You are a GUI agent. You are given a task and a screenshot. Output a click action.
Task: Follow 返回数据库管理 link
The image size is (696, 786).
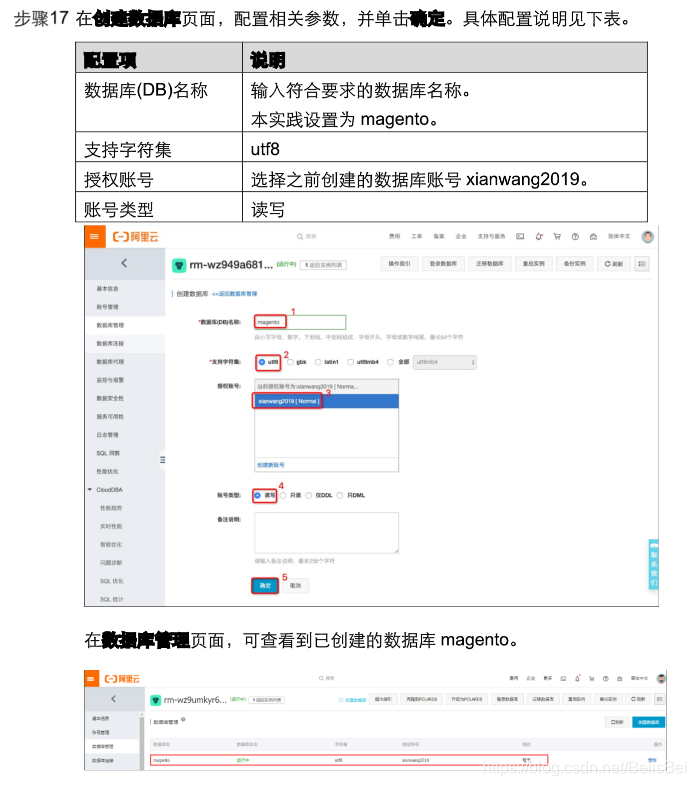(235, 294)
